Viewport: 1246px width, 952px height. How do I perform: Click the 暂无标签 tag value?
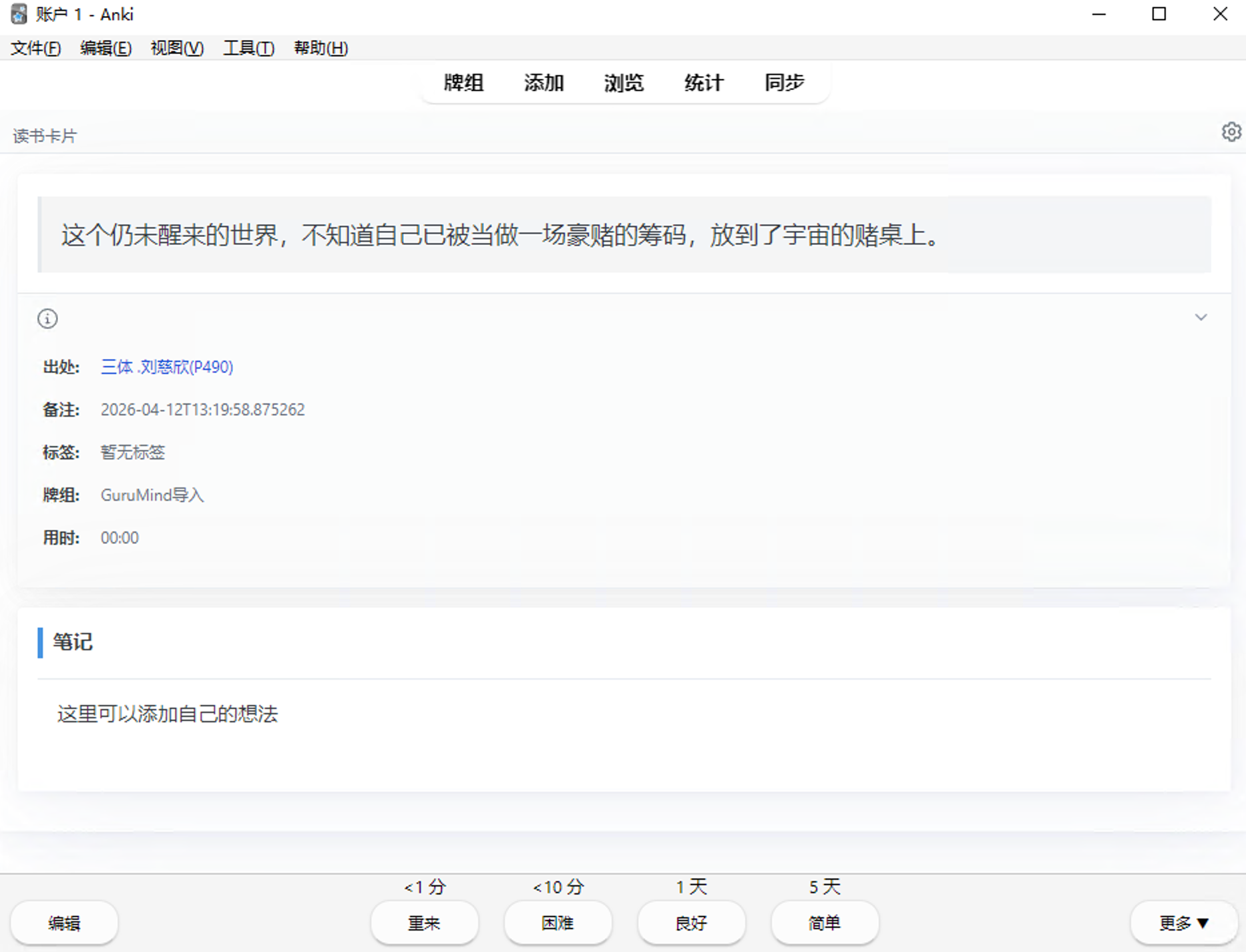pyautogui.click(x=132, y=452)
